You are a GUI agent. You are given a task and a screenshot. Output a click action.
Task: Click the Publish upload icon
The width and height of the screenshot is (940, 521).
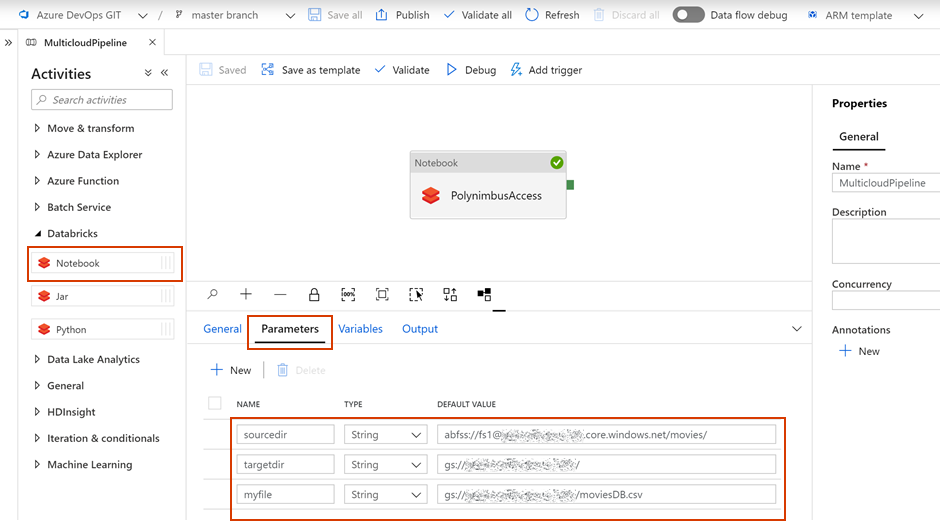[x=381, y=15]
